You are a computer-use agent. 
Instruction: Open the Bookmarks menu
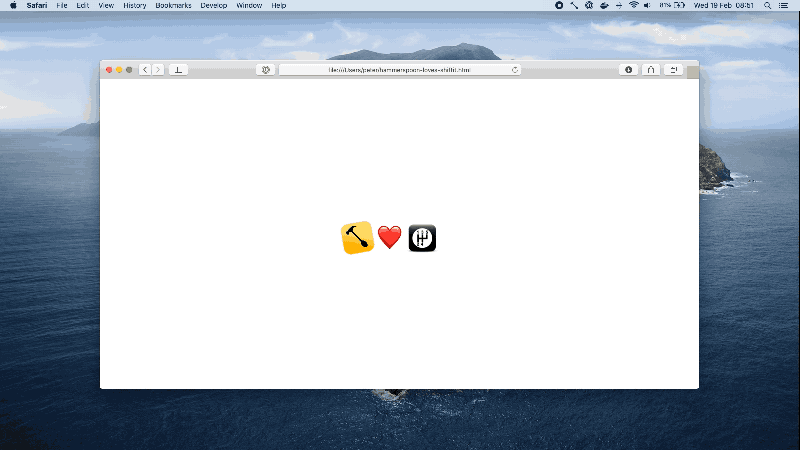coord(173,6)
